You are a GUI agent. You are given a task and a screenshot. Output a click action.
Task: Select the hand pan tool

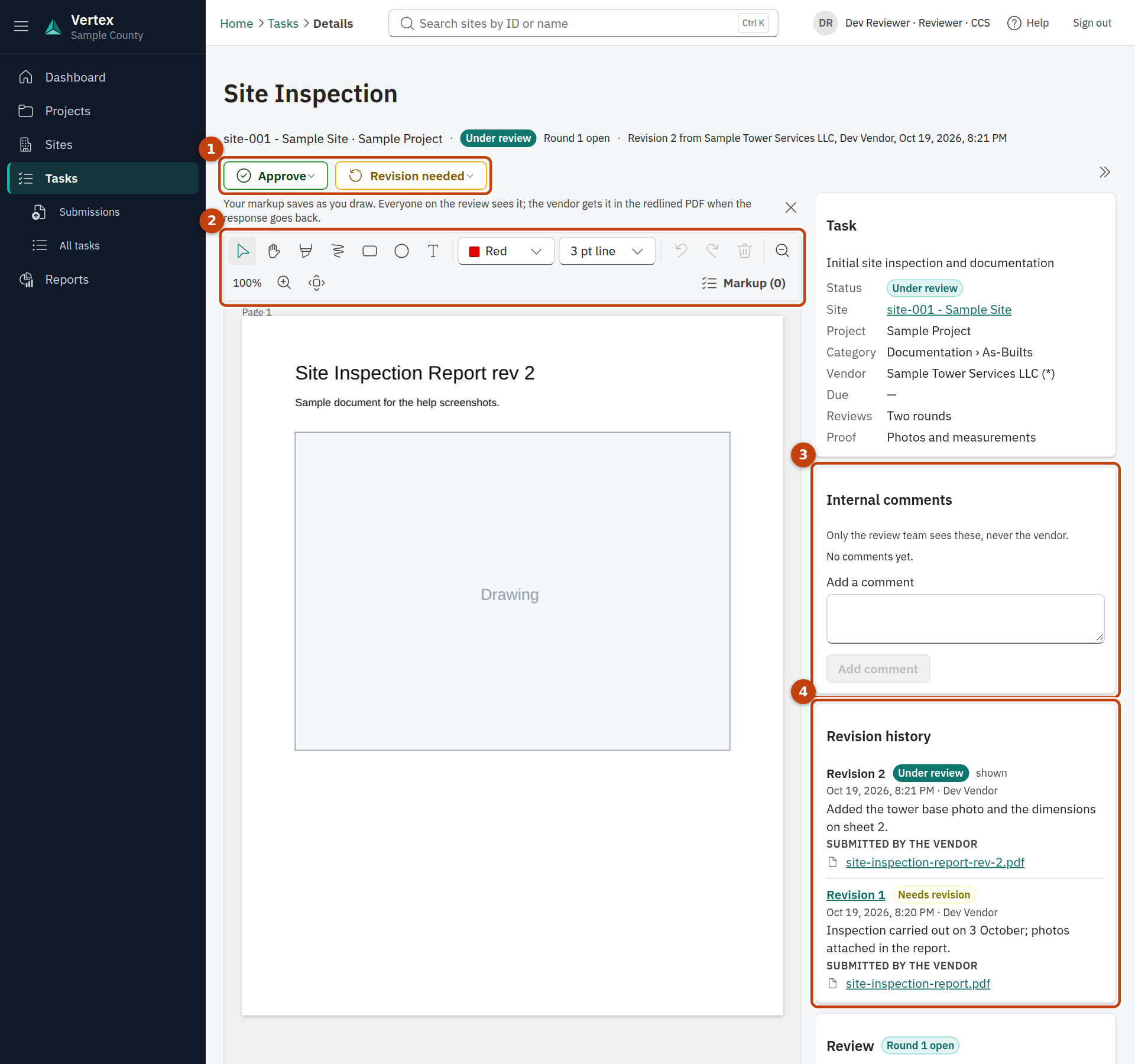pos(274,251)
